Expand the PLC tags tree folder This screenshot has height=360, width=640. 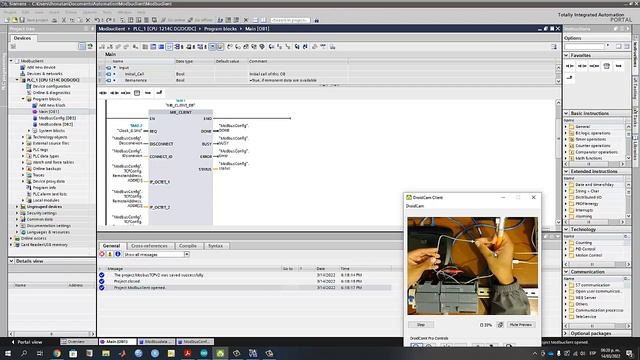(x=23, y=150)
